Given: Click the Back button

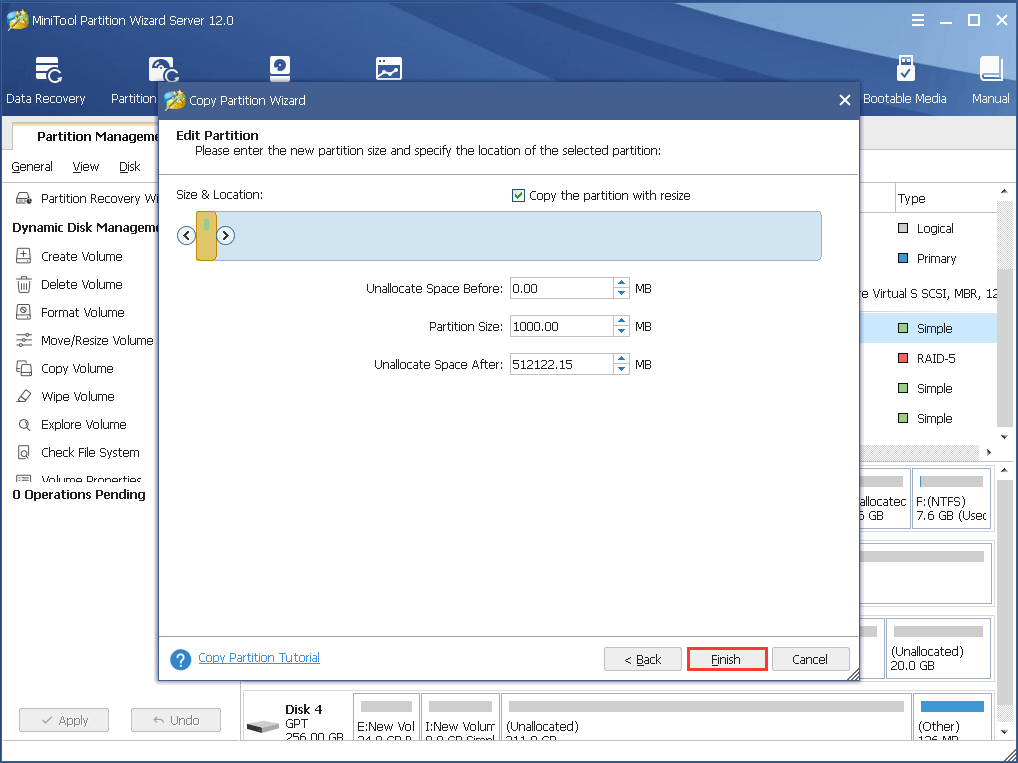Looking at the screenshot, I should (643, 659).
